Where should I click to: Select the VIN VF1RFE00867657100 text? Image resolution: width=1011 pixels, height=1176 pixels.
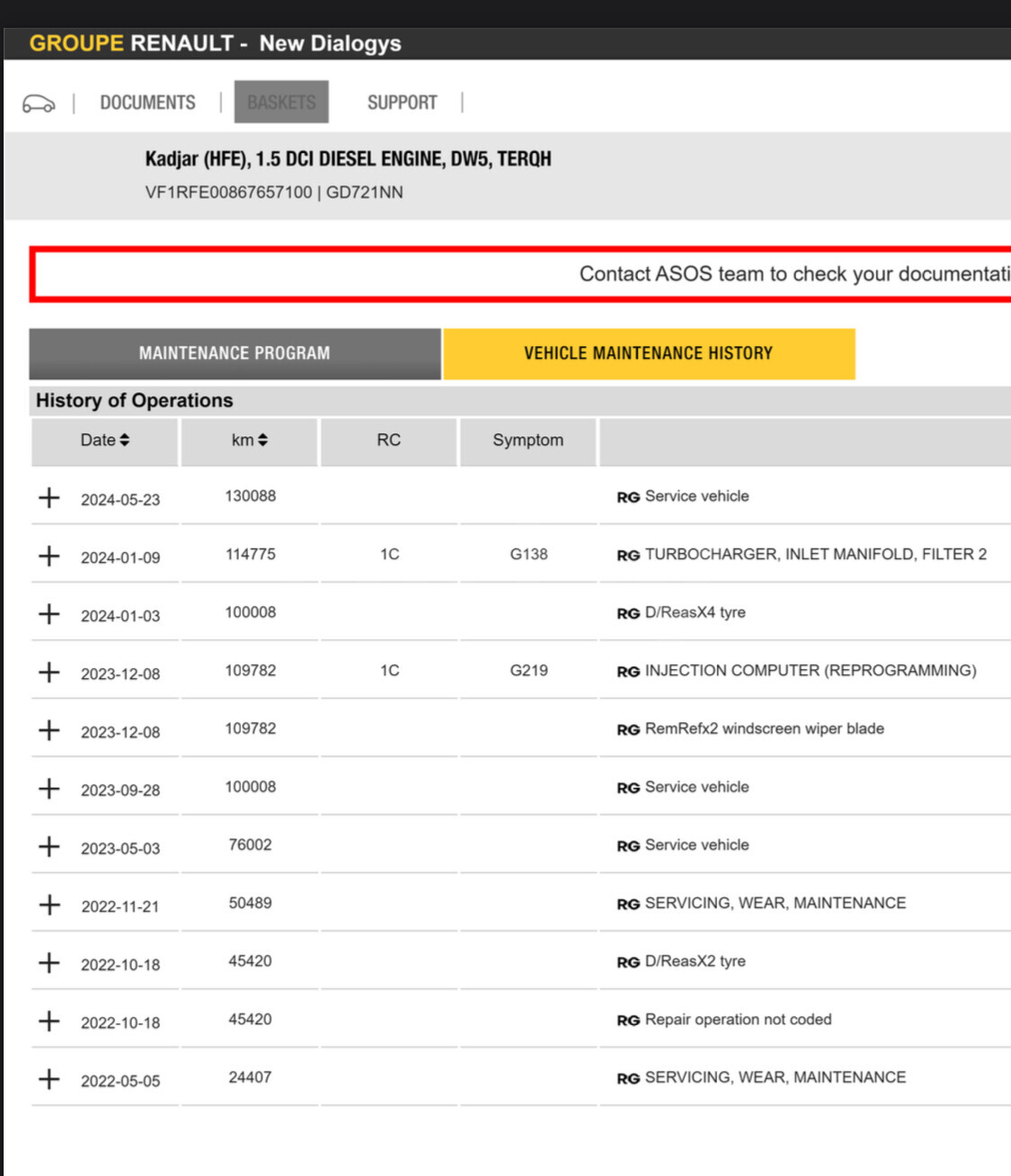click(229, 192)
